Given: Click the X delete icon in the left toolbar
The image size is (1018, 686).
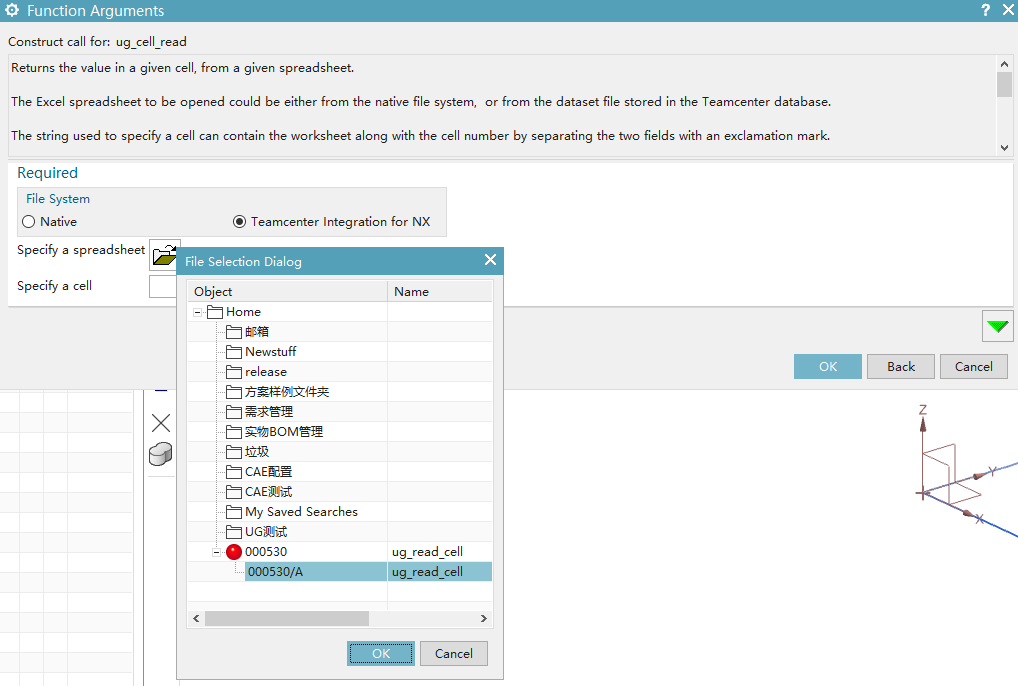Looking at the screenshot, I should point(160,423).
